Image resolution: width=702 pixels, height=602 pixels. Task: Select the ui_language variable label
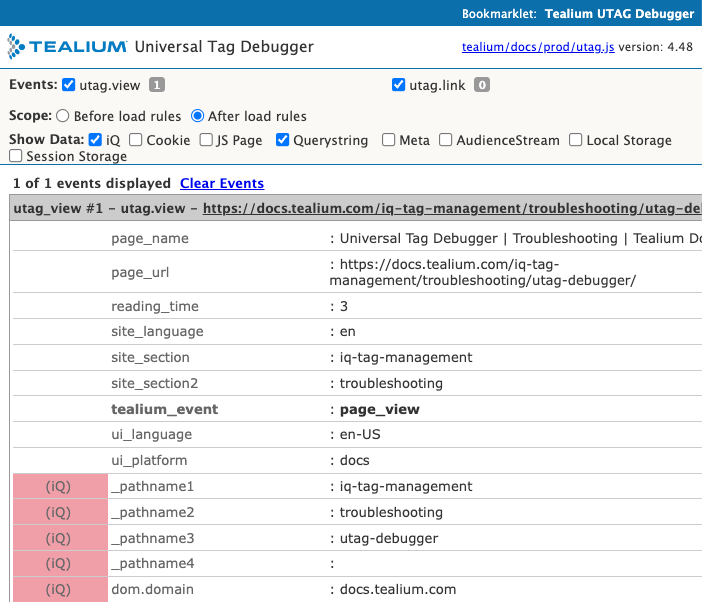coord(152,434)
